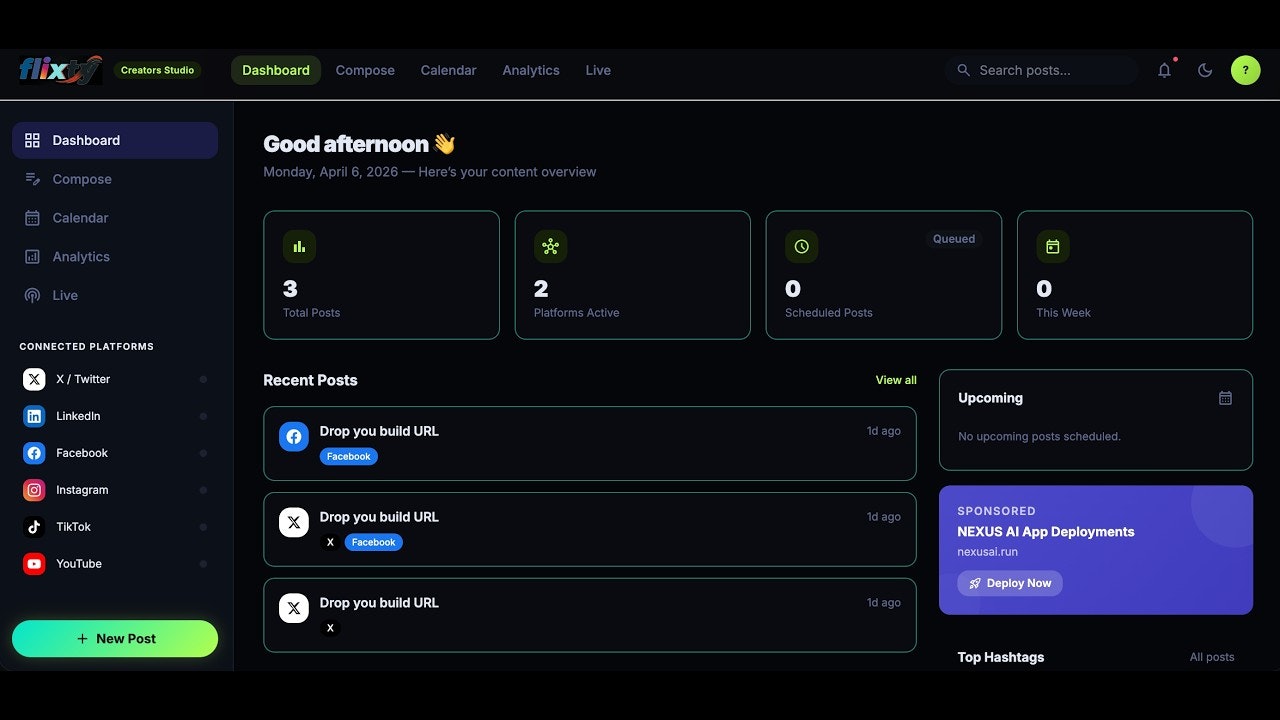
Task: Click the All posts filter link
Action: (x=1212, y=657)
